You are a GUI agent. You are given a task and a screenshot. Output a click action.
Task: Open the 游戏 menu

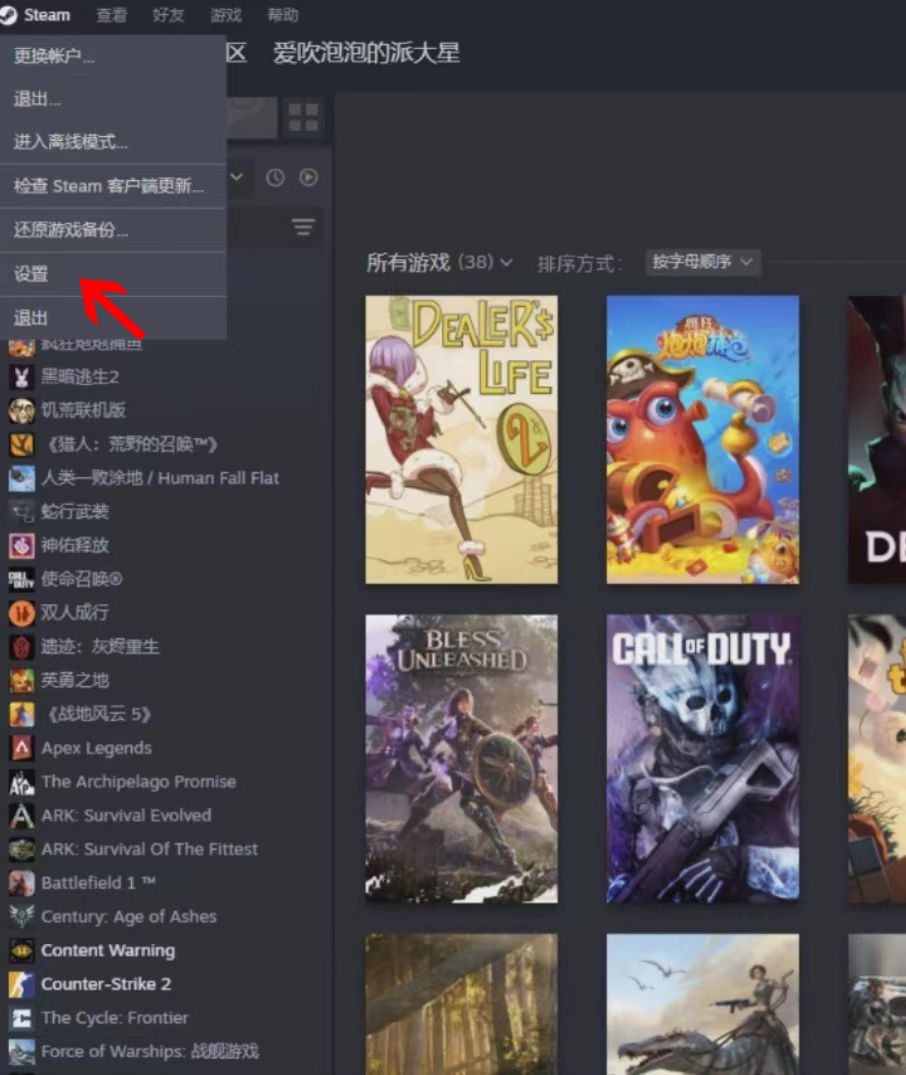pyautogui.click(x=226, y=15)
